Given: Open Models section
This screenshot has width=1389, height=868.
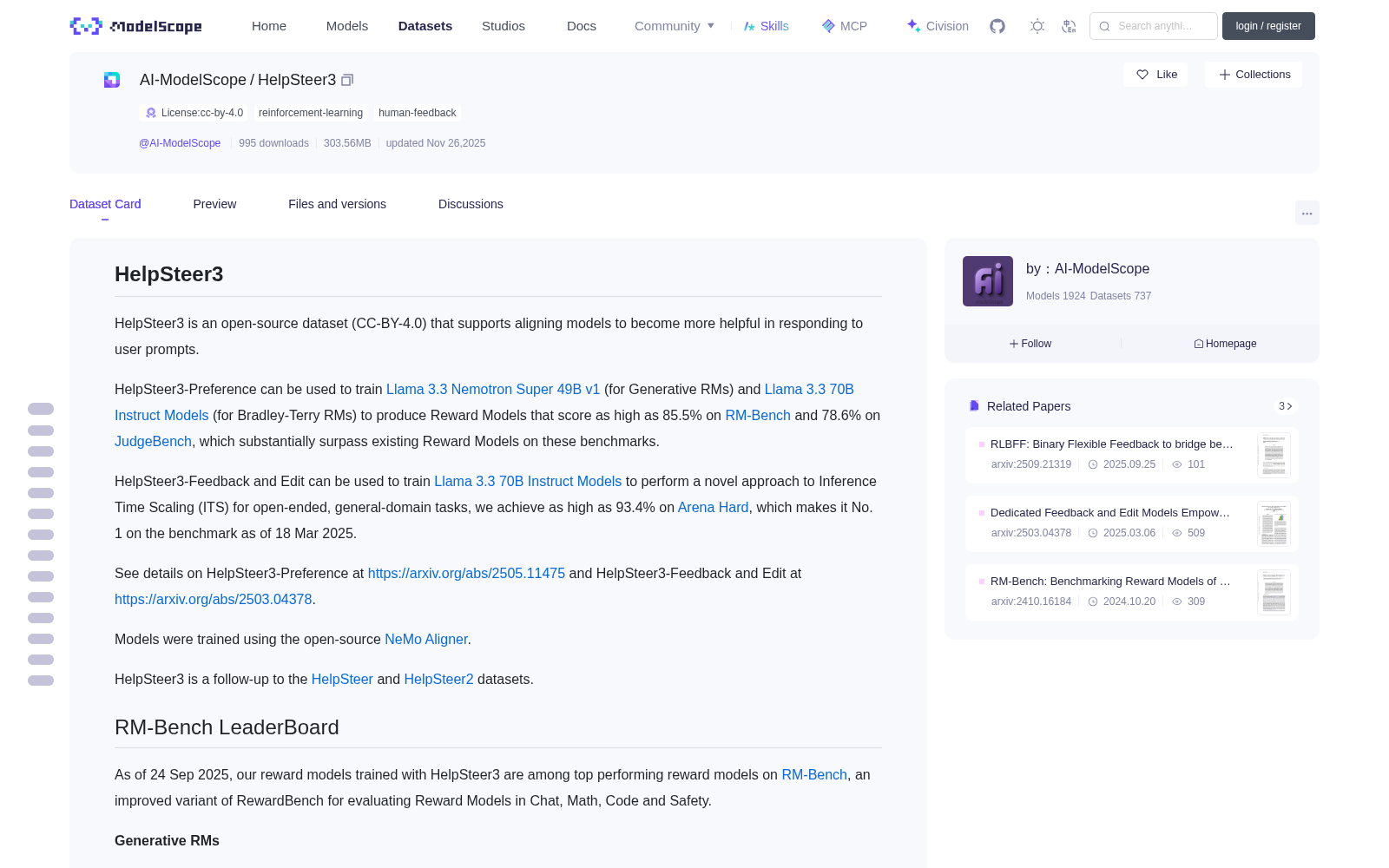Looking at the screenshot, I should pyautogui.click(x=347, y=26).
